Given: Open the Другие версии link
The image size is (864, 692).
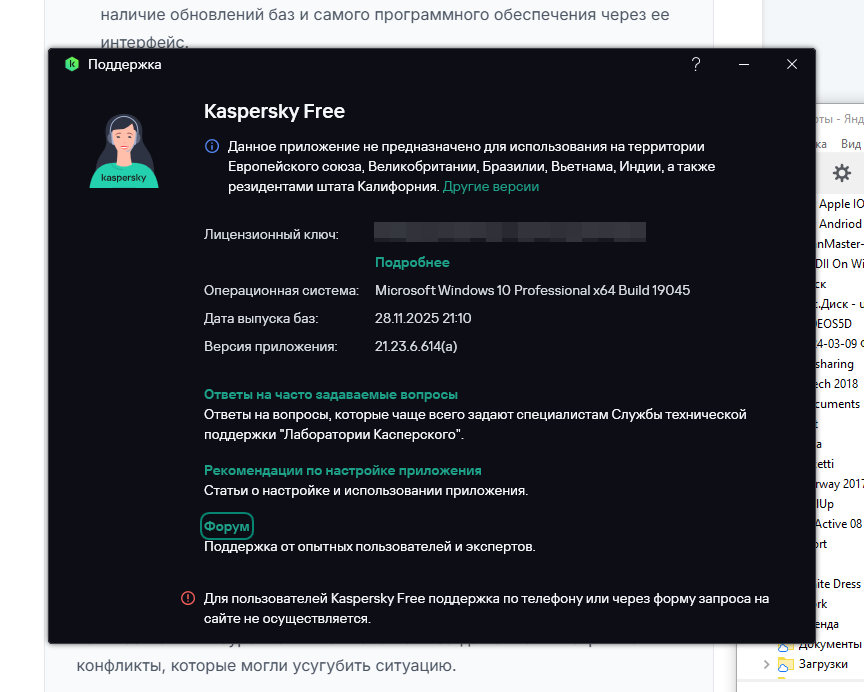Looking at the screenshot, I should pos(491,186).
